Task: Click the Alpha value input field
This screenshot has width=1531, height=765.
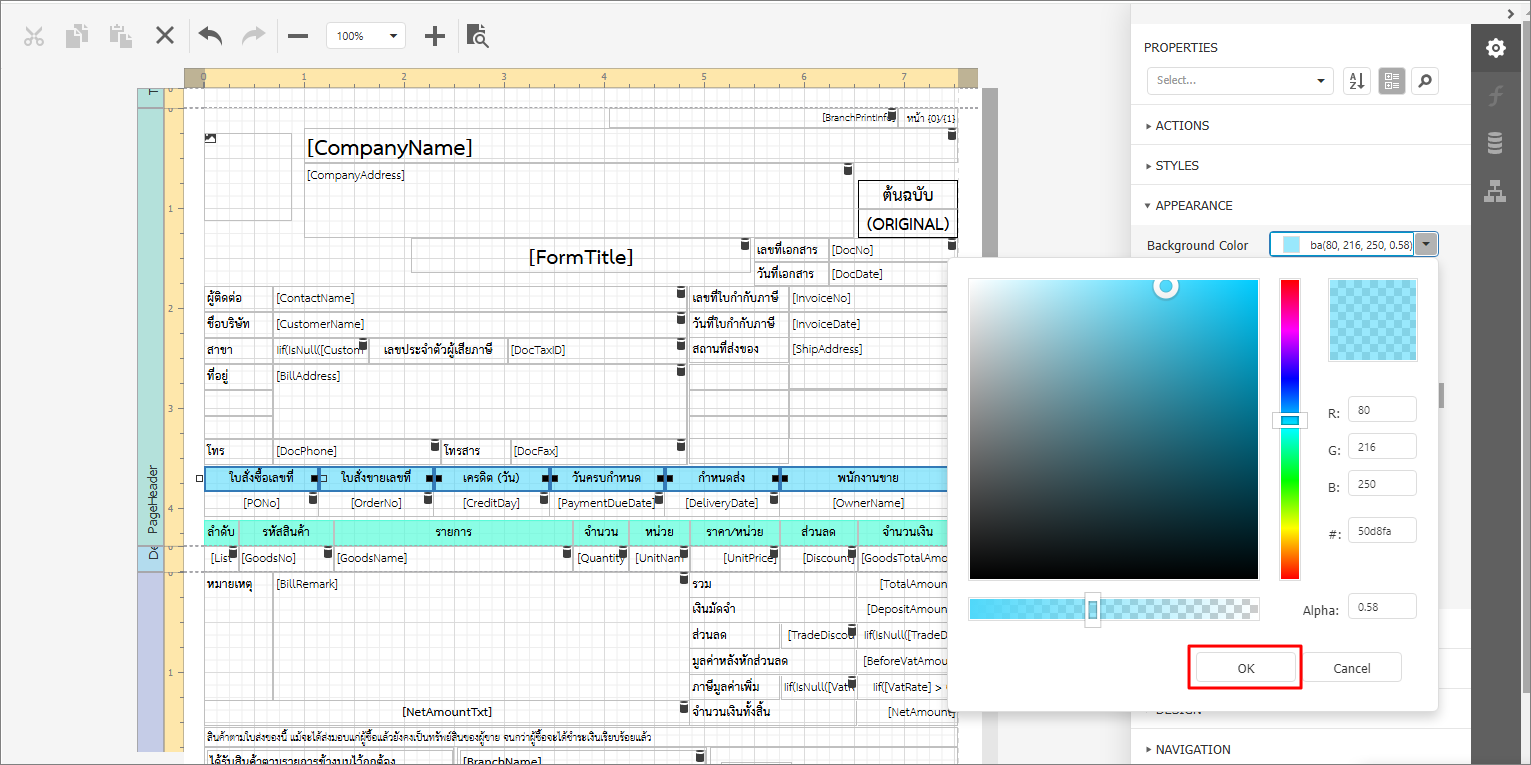Action: (x=1382, y=607)
